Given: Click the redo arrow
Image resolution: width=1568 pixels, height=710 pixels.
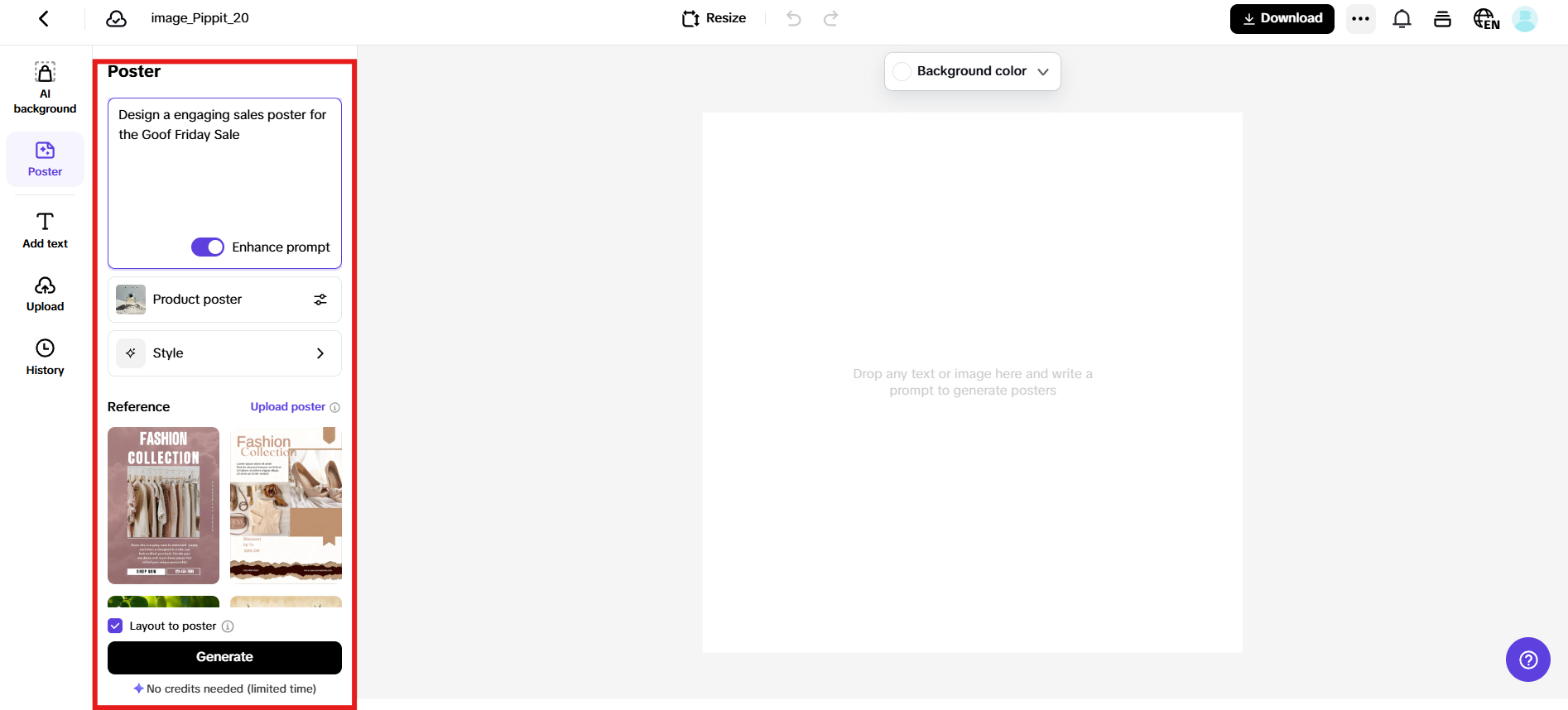Looking at the screenshot, I should (x=830, y=18).
